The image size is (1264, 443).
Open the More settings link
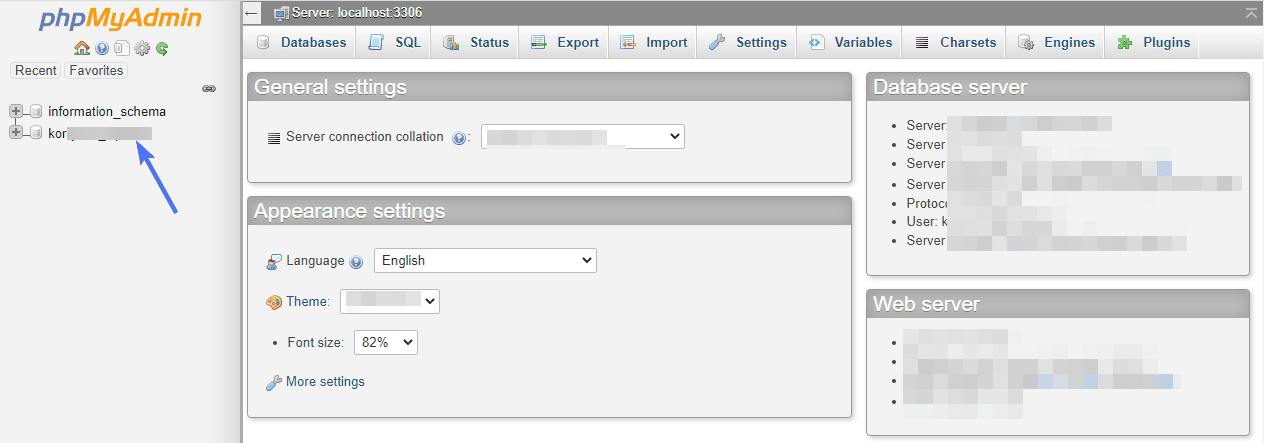(x=325, y=382)
